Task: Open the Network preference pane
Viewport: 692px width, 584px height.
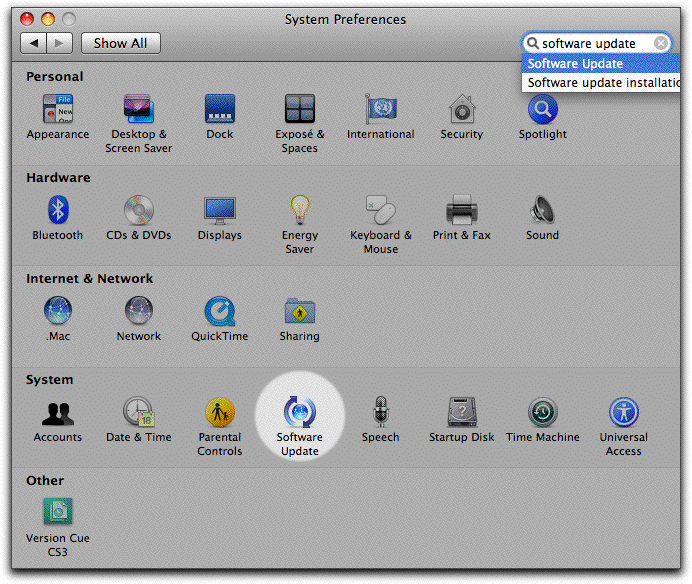Action: coord(138,312)
